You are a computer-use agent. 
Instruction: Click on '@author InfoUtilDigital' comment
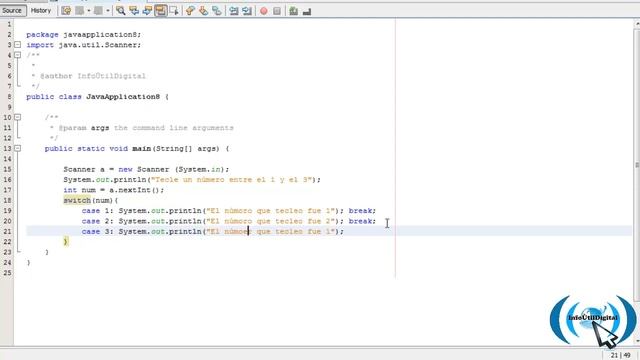pyautogui.click(x=93, y=76)
